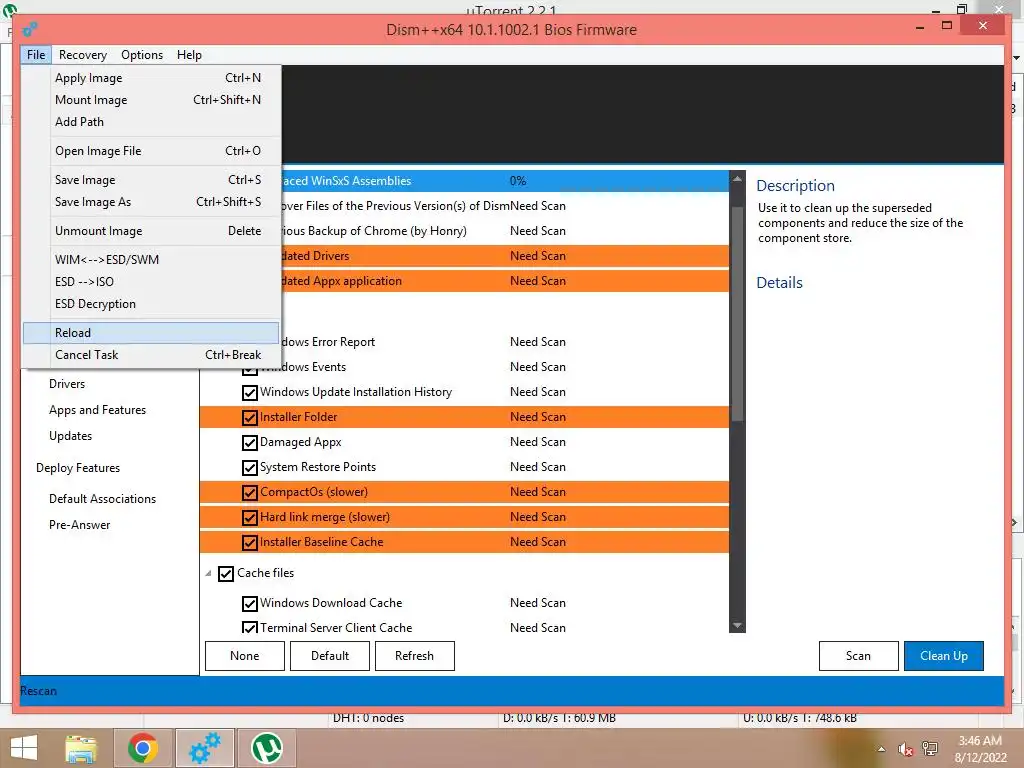Choose WIM<-->ESD/SWM conversion entry

(x=152, y=259)
